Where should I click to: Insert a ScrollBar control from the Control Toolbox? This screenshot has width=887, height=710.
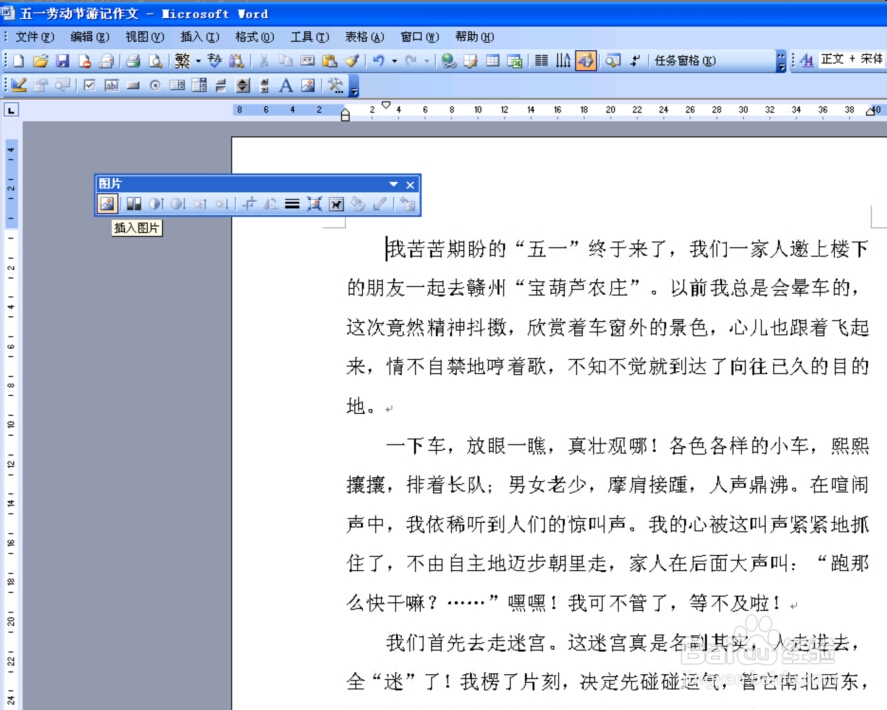(263, 87)
